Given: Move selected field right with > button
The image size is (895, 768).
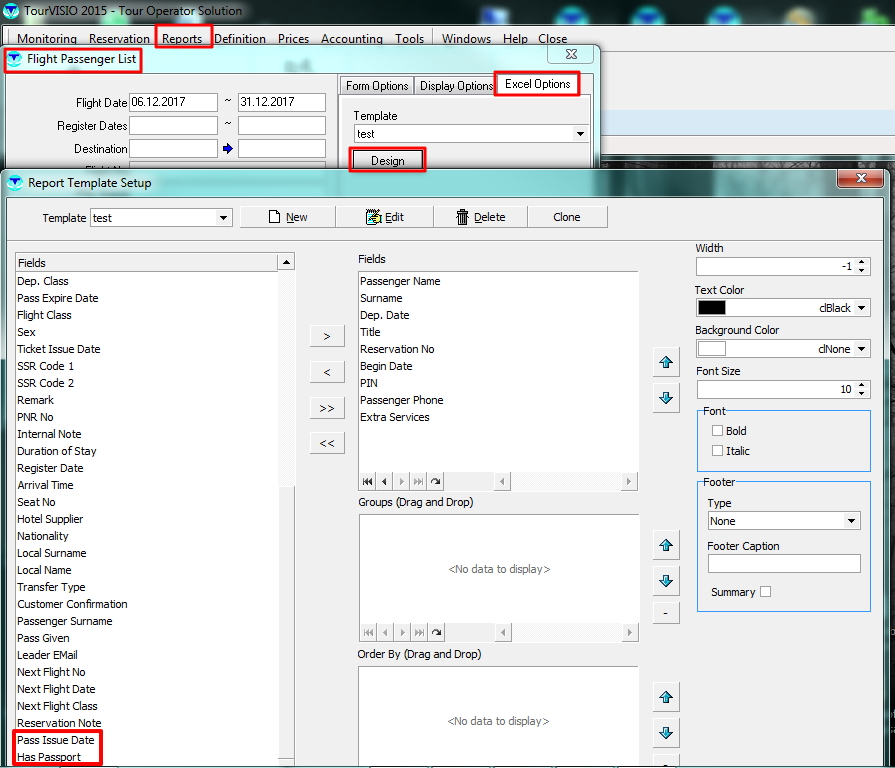Looking at the screenshot, I should (327, 336).
